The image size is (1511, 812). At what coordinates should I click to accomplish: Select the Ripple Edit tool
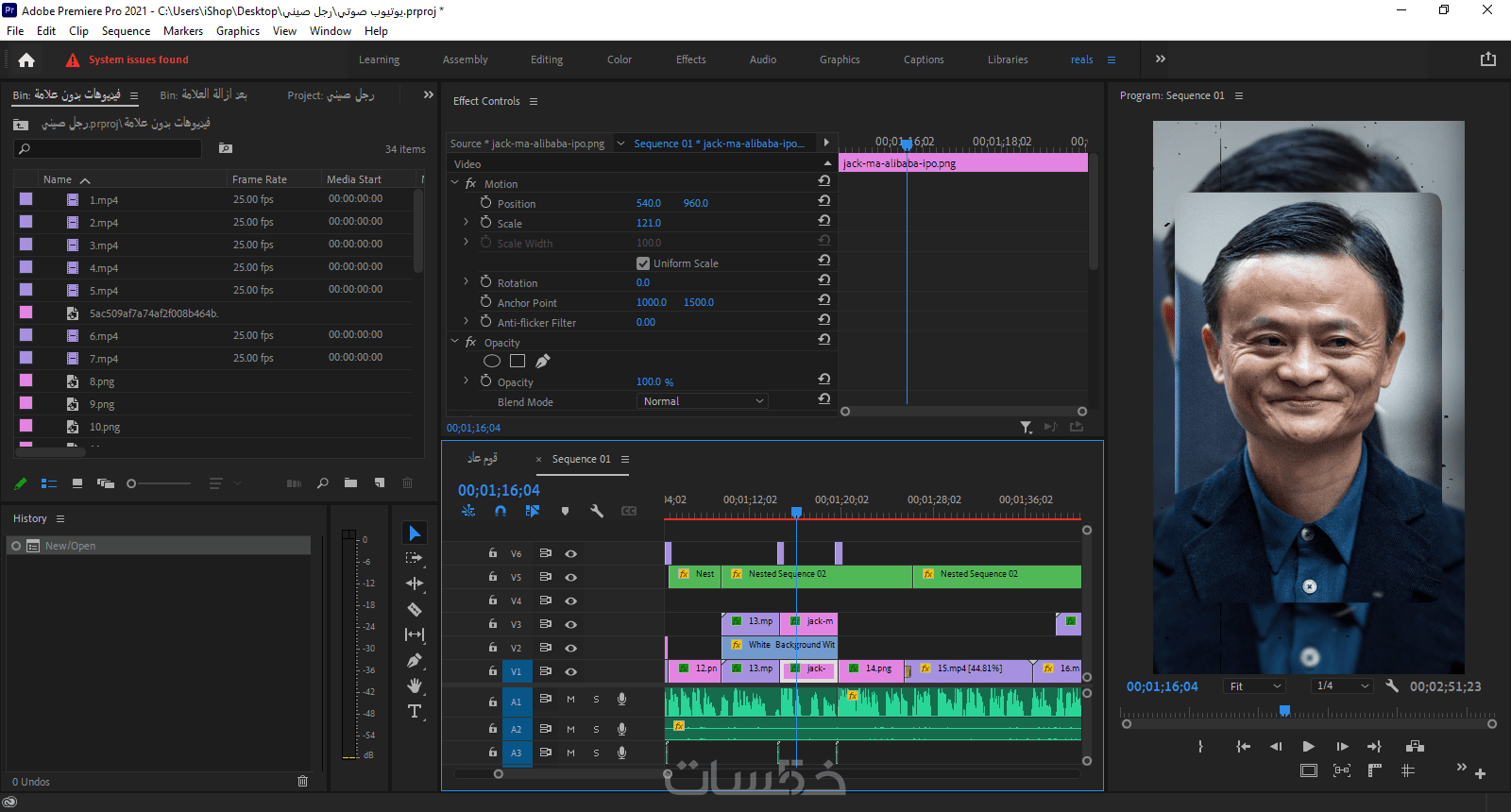tap(414, 584)
